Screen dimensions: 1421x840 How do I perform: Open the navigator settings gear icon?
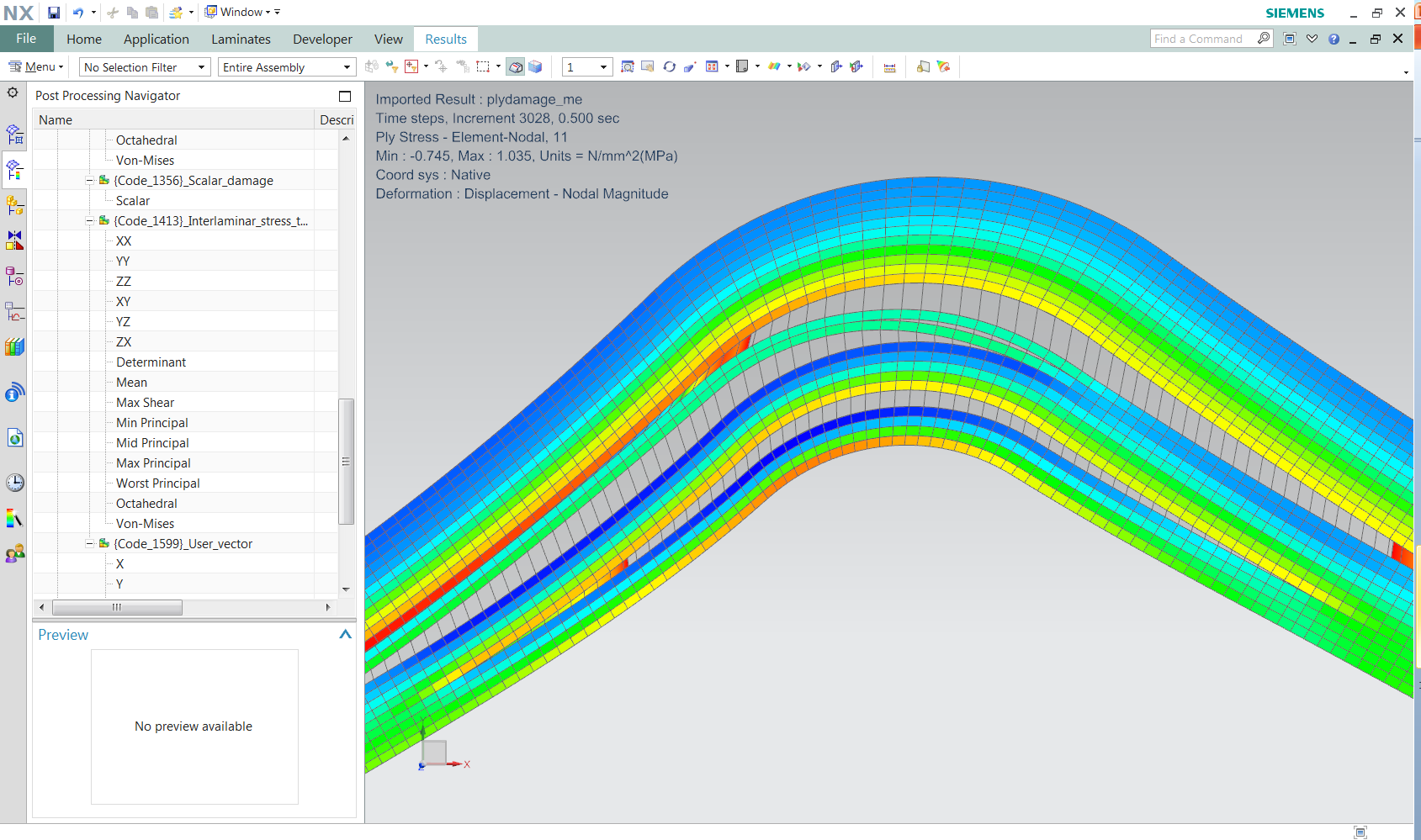pyautogui.click(x=13, y=92)
